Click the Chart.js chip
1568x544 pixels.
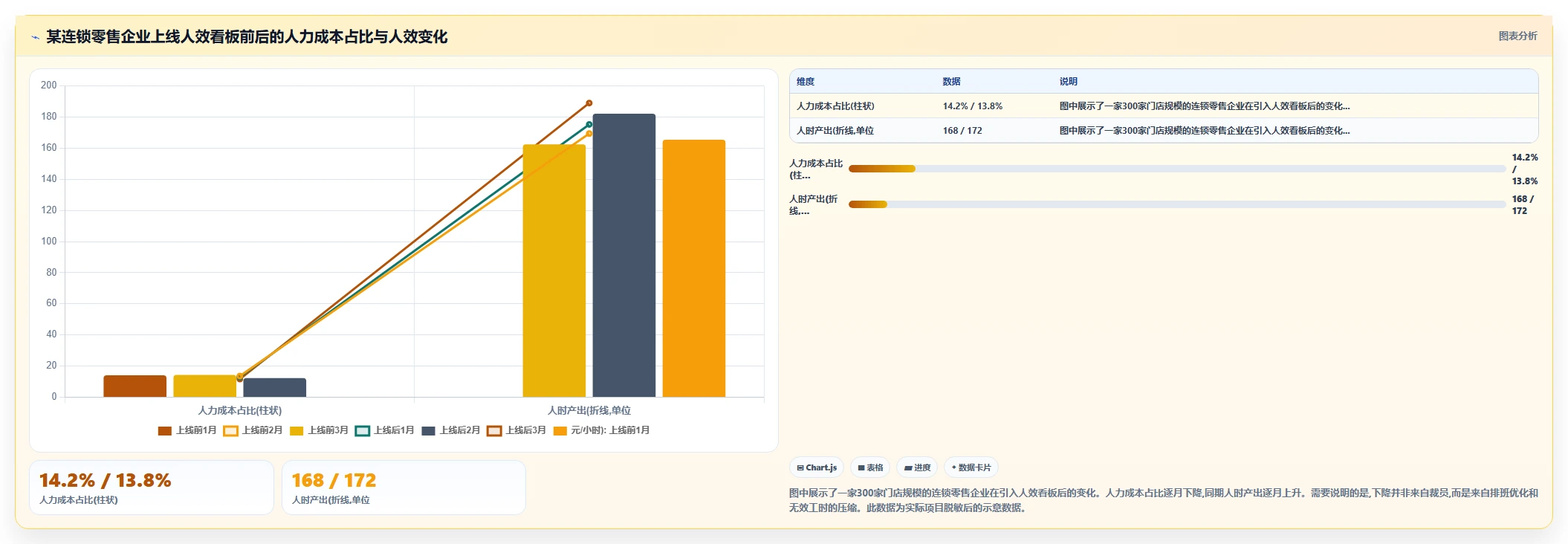tap(817, 467)
